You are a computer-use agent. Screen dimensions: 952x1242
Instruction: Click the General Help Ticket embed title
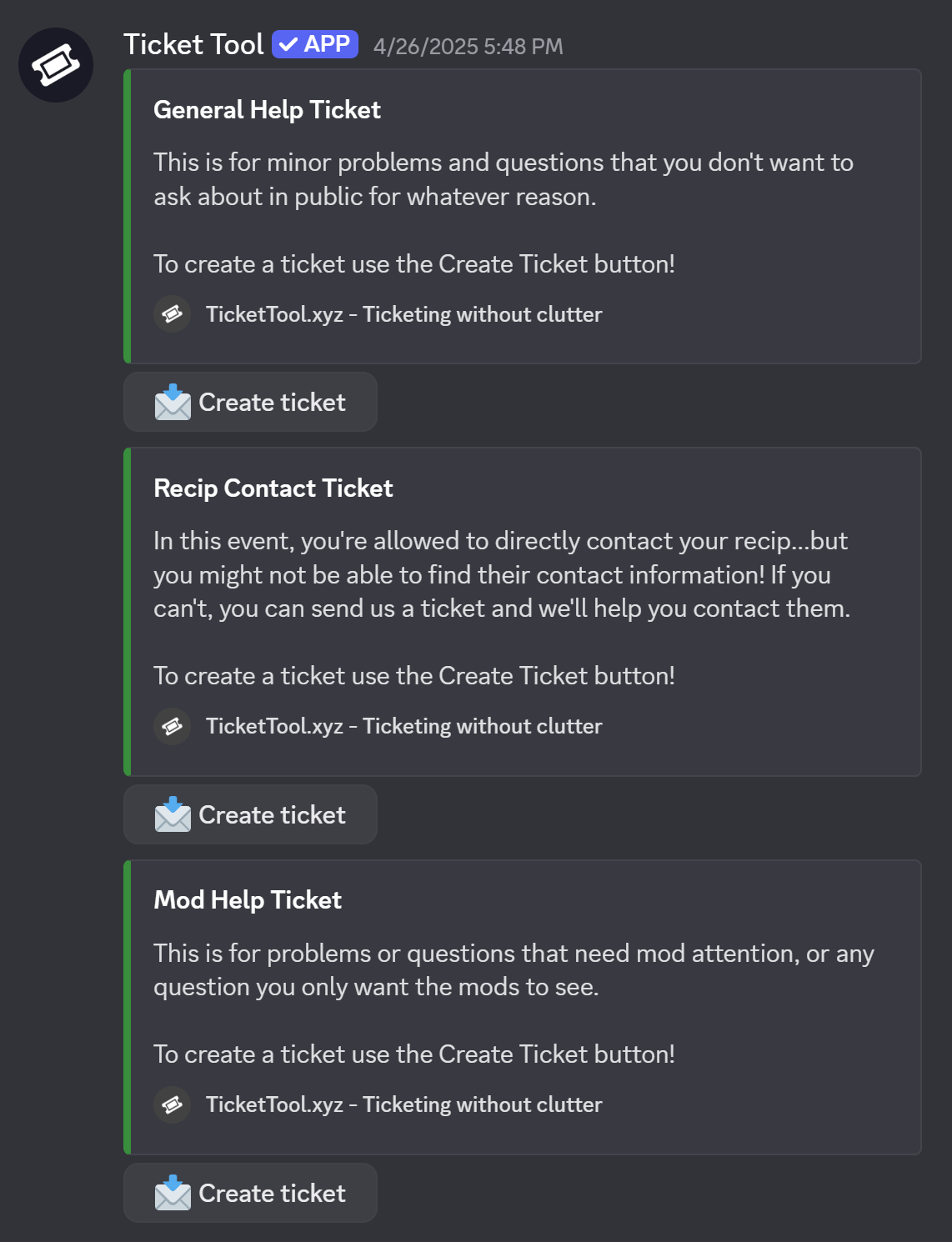267,109
